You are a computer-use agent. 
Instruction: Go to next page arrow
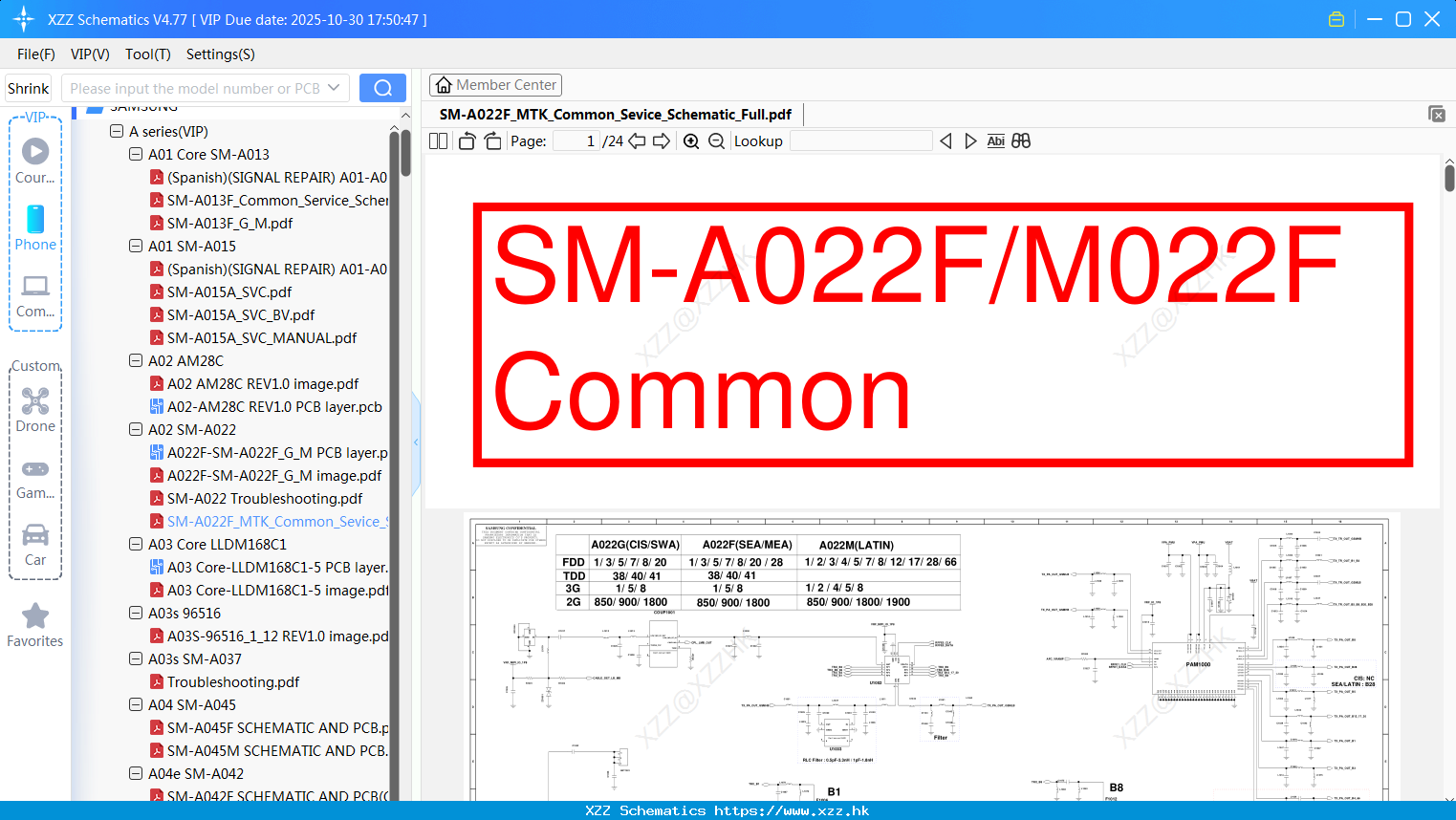coord(662,141)
